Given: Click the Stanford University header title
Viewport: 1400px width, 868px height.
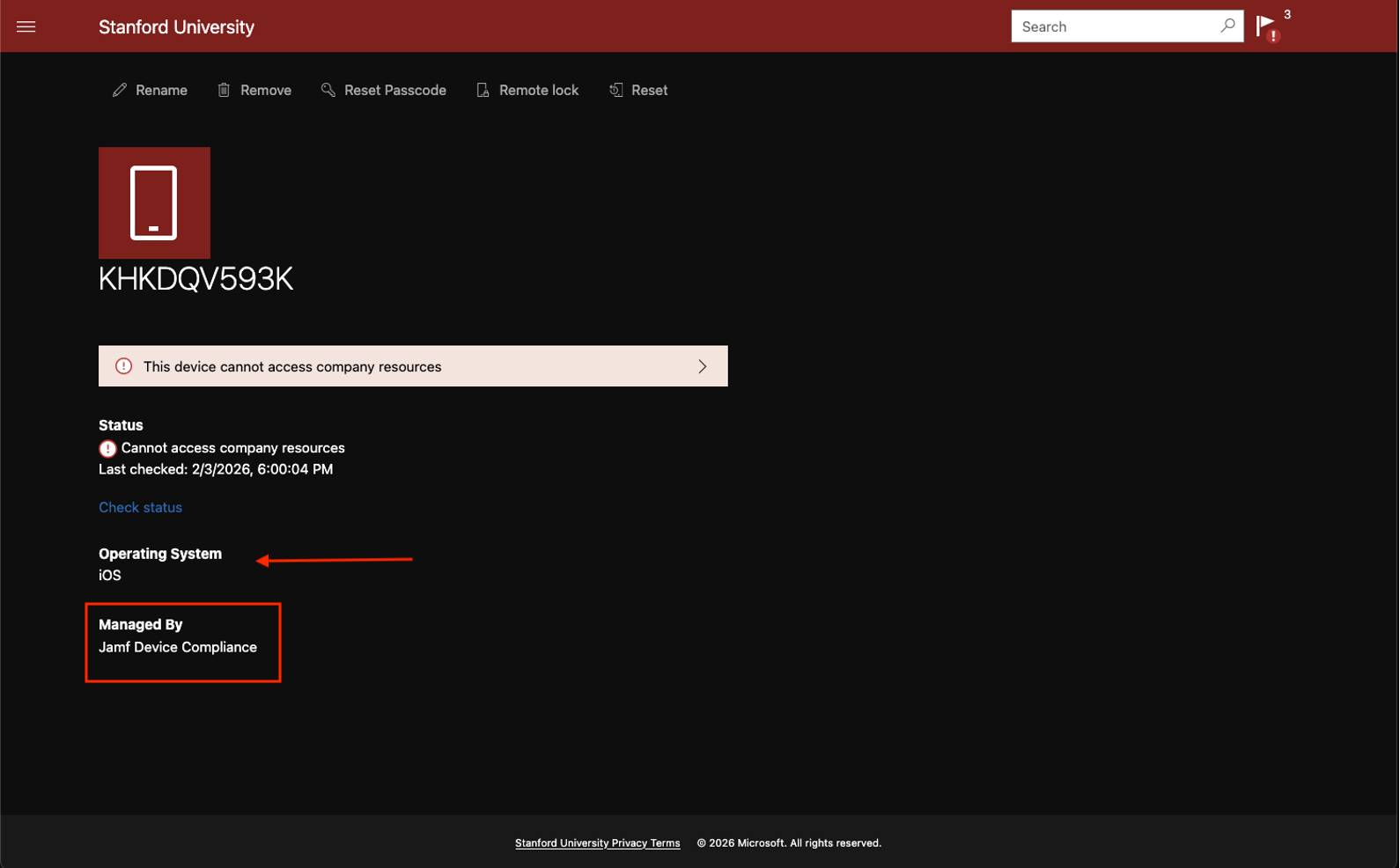Looking at the screenshot, I should pyautogui.click(x=176, y=27).
